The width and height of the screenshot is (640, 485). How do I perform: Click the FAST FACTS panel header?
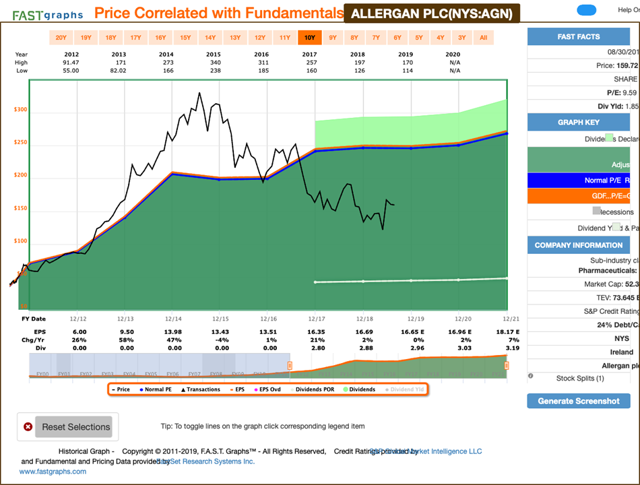tap(578, 37)
